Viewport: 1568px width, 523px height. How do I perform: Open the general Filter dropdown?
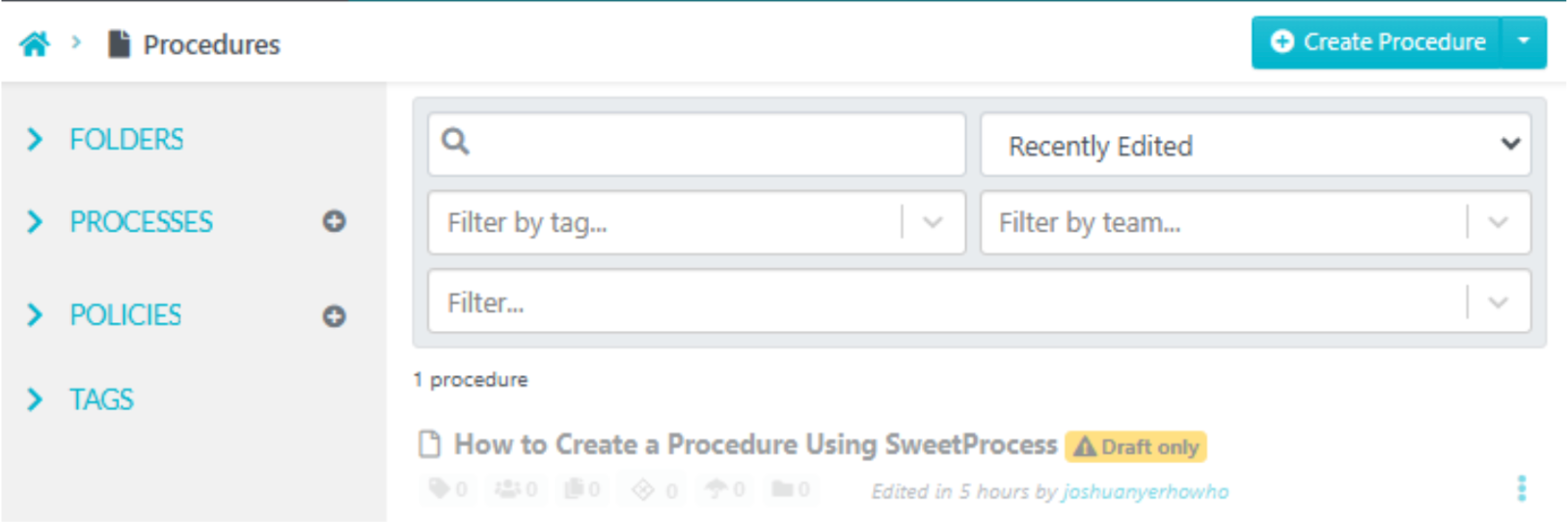979,302
